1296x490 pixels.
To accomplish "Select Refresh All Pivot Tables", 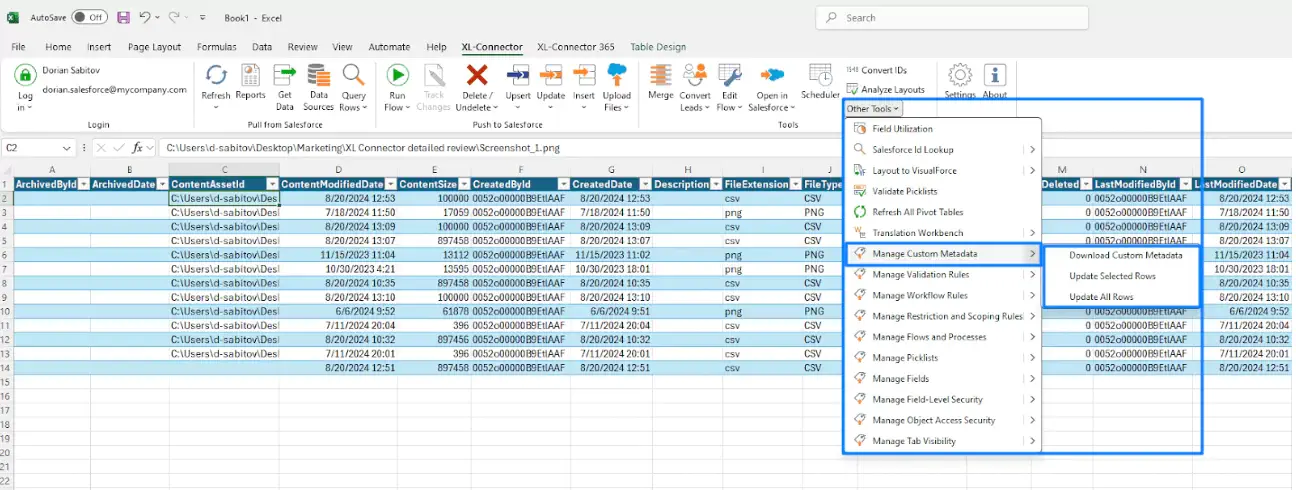I will pyautogui.click(x=942, y=212).
